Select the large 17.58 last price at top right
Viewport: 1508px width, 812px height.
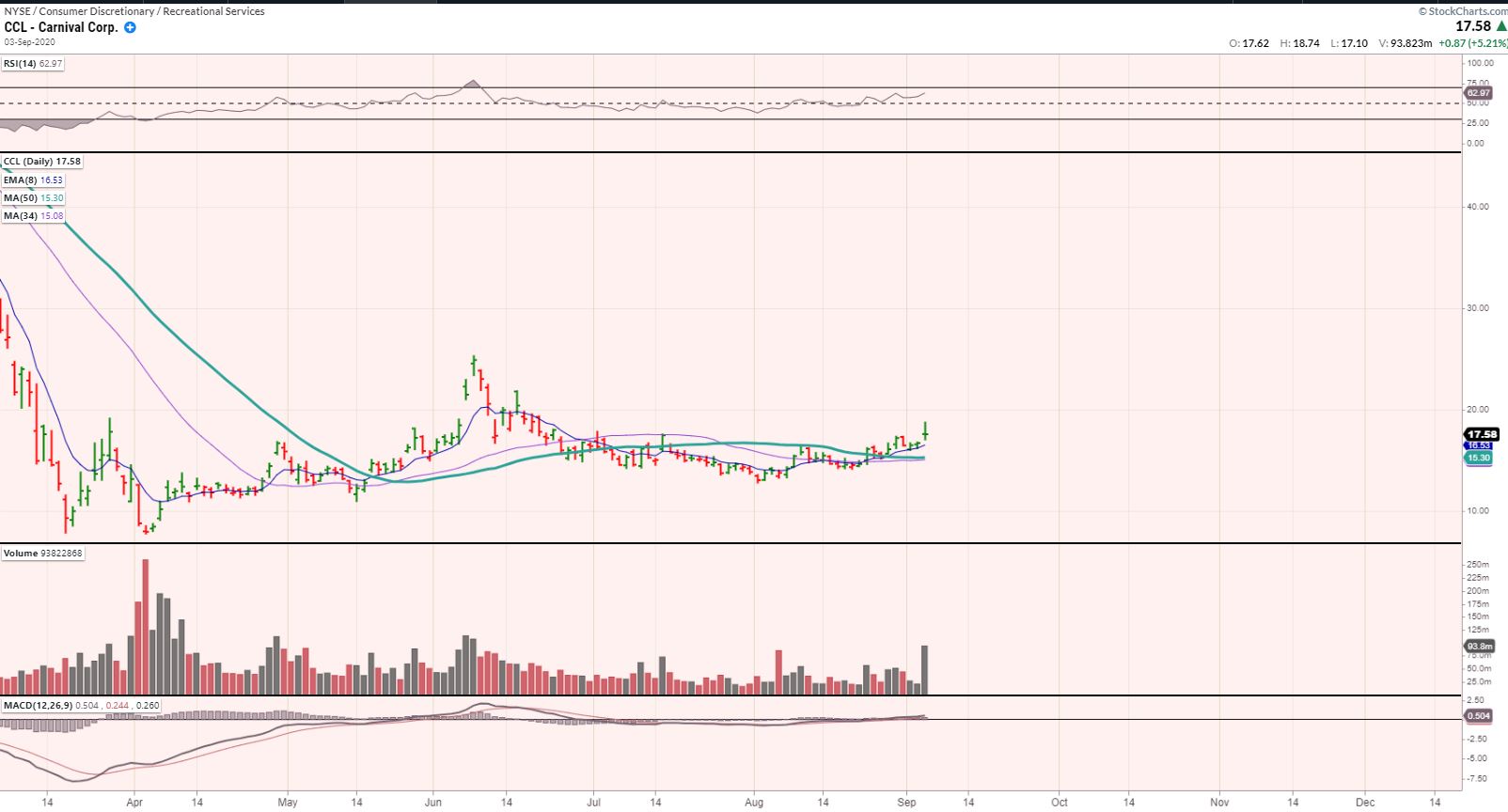1473,26
